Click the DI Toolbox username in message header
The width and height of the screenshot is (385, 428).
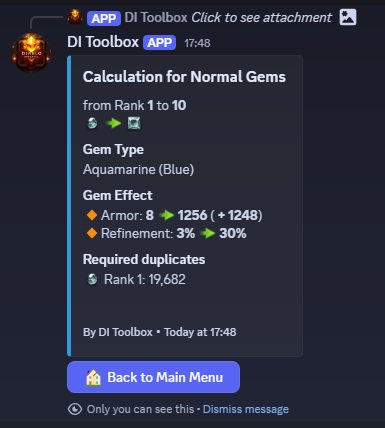(103, 42)
